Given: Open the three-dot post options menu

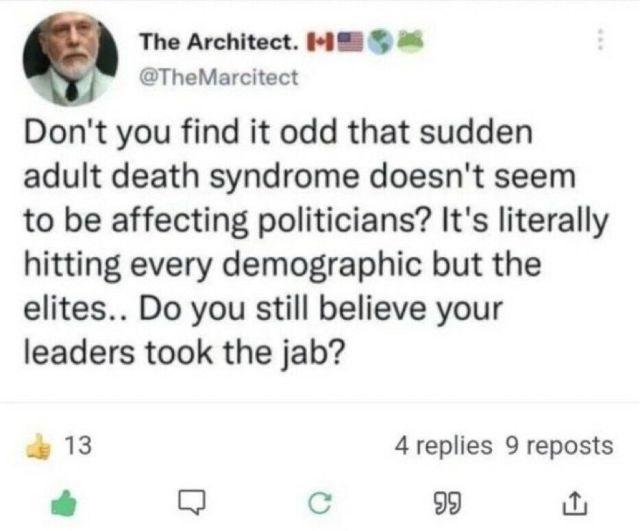Looking at the screenshot, I should click(x=600, y=40).
